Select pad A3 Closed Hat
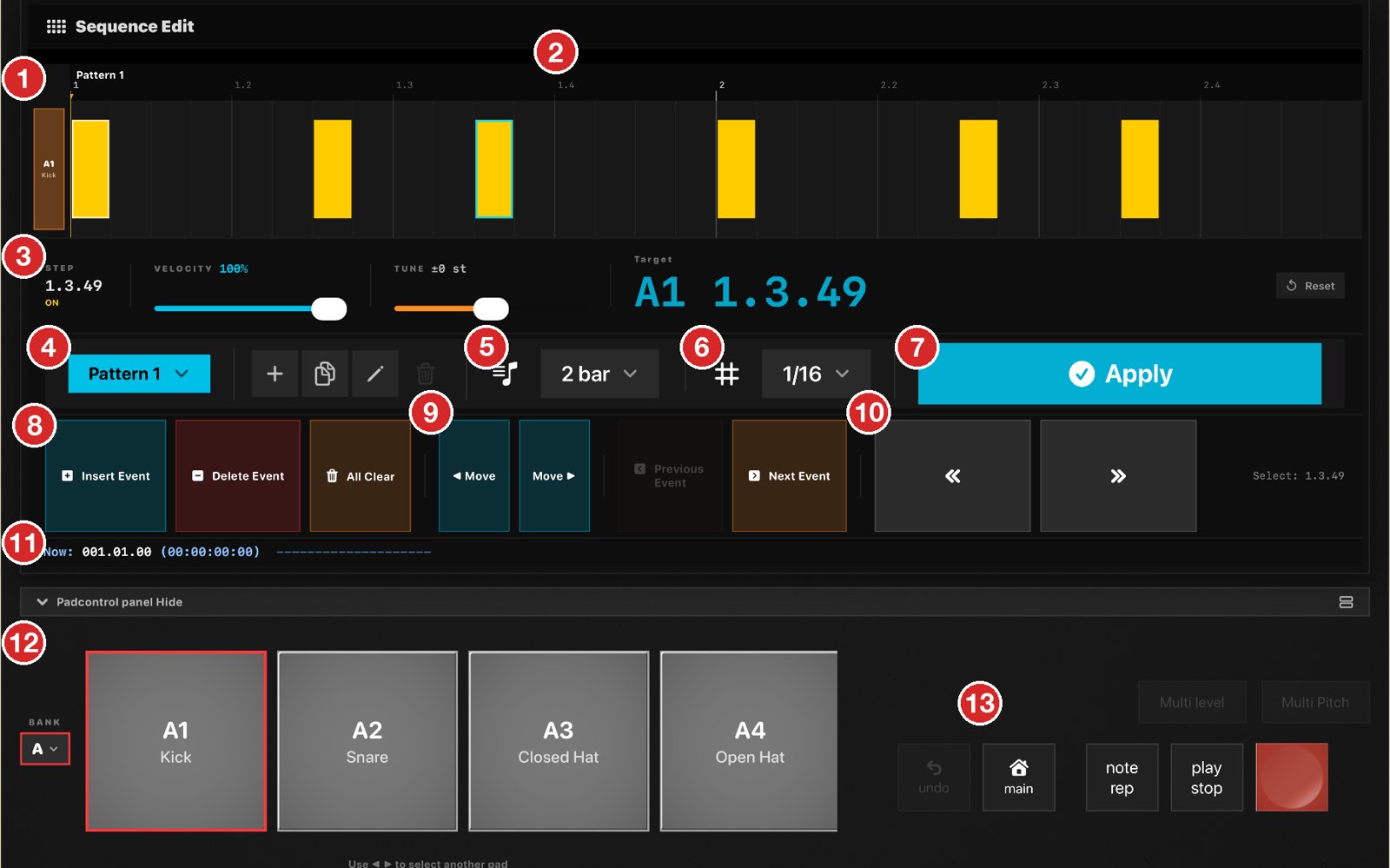This screenshot has width=1390, height=868. [559, 741]
